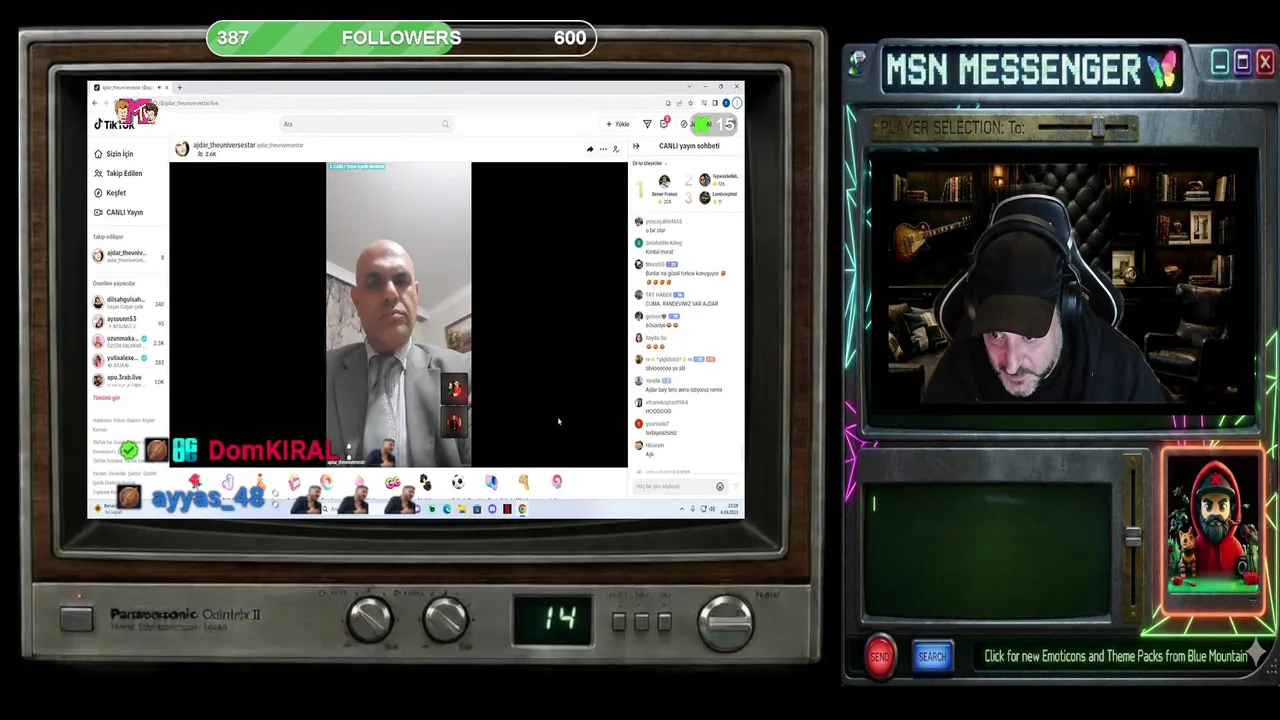
Task: Open top viewer Lamborghini profile
Action: tap(718, 197)
